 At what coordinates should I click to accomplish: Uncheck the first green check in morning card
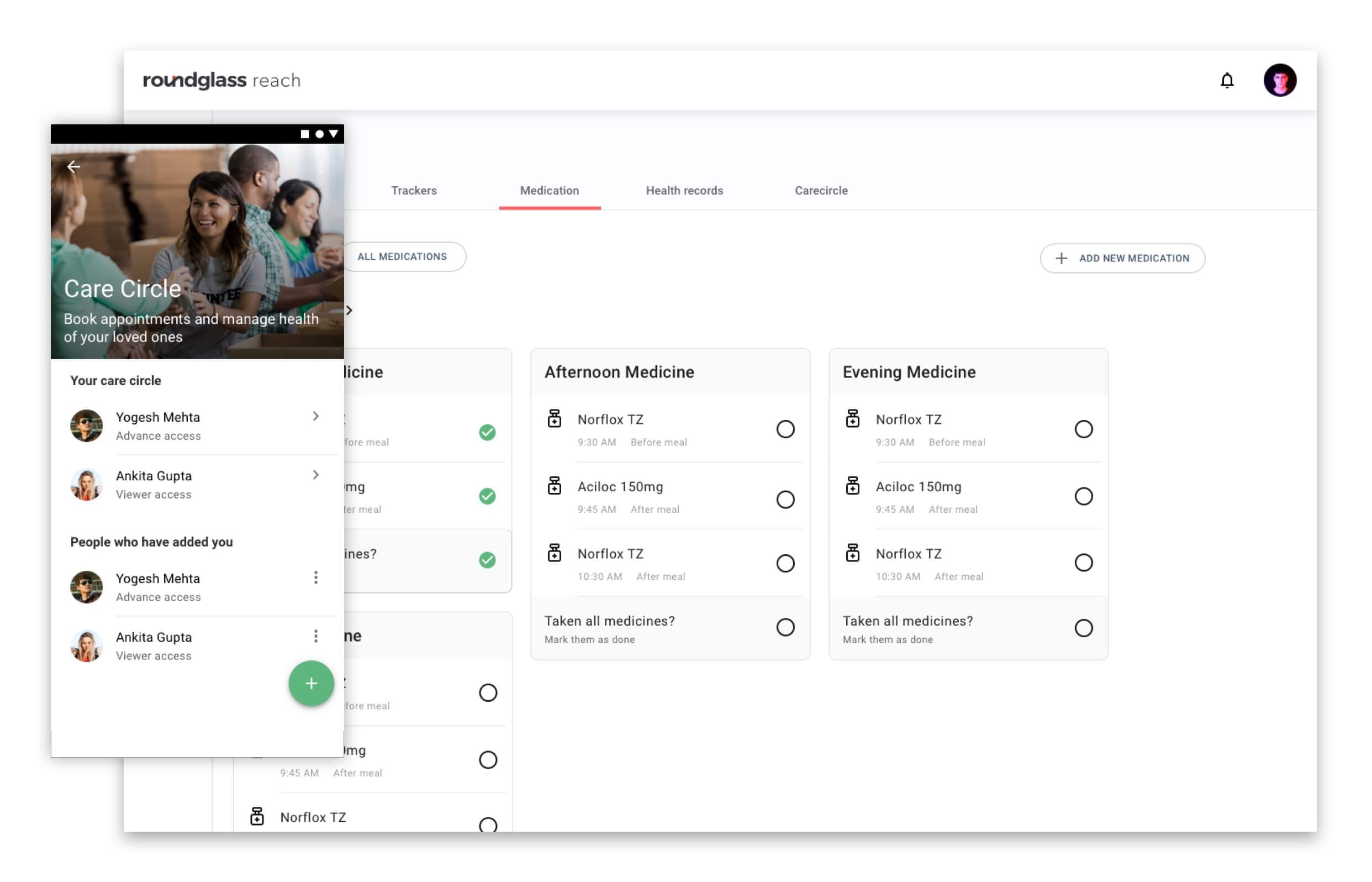click(487, 432)
